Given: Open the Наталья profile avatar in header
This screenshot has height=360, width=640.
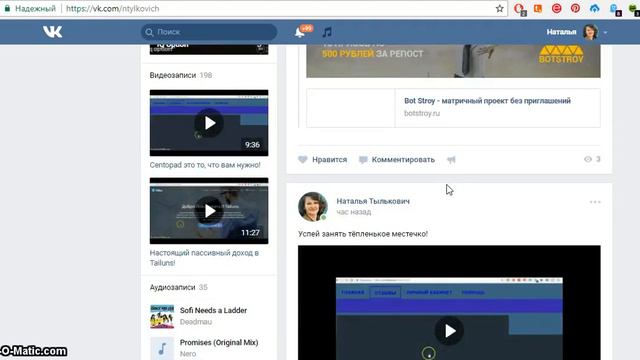Looking at the screenshot, I should point(590,32).
